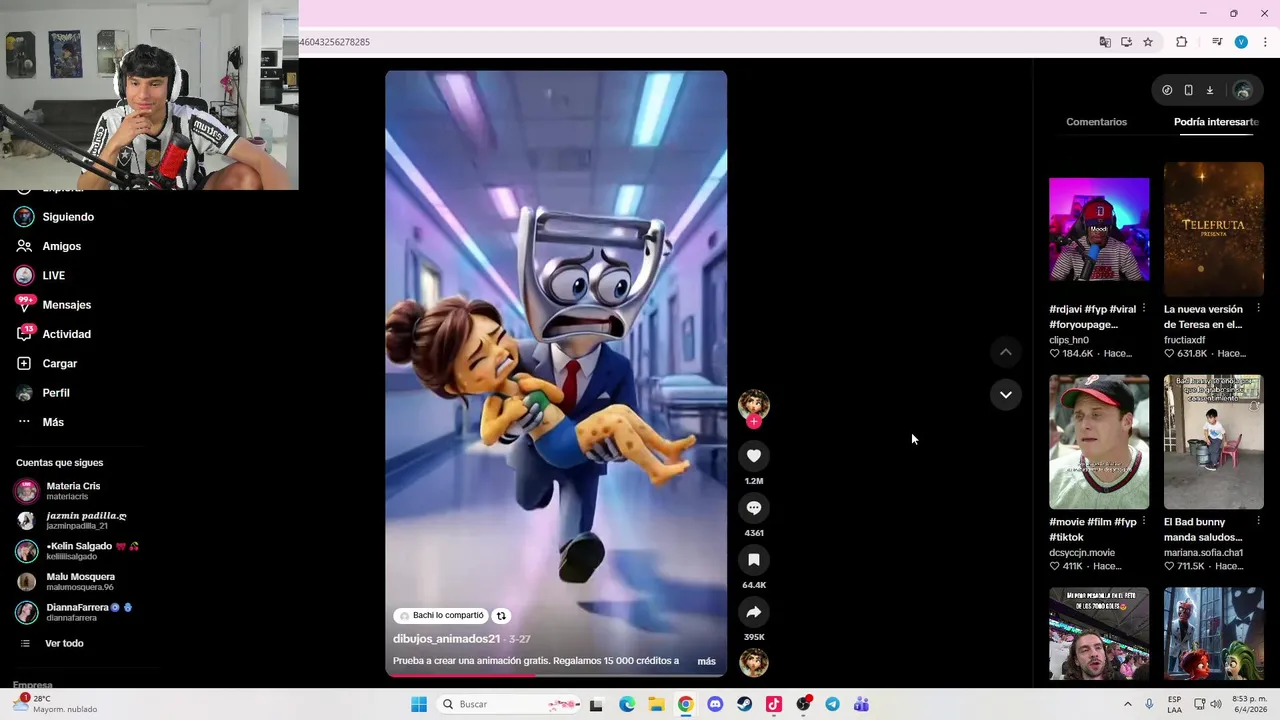This screenshot has height=720, width=1280.
Task: Open comments via the speech bubble icon
Action: [754, 508]
